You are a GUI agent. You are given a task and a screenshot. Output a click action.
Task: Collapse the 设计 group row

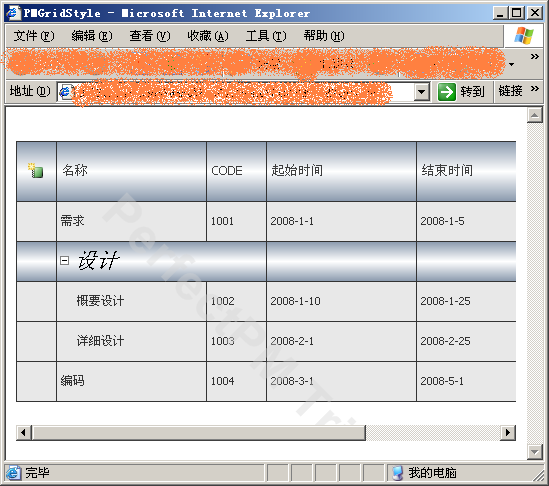64,261
